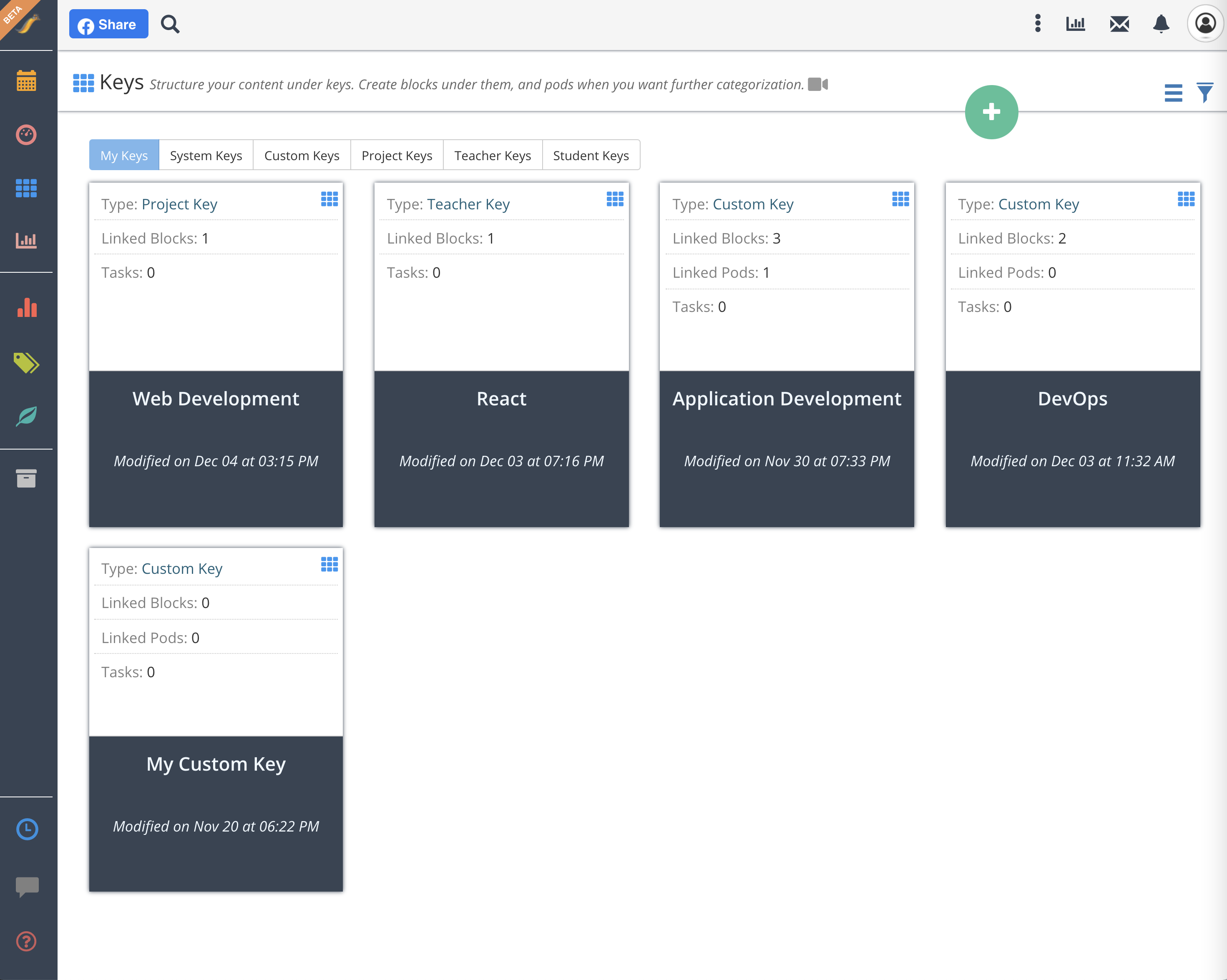Click the green plus add key button
Viewport: 1227px width, 980px height.
991,112
